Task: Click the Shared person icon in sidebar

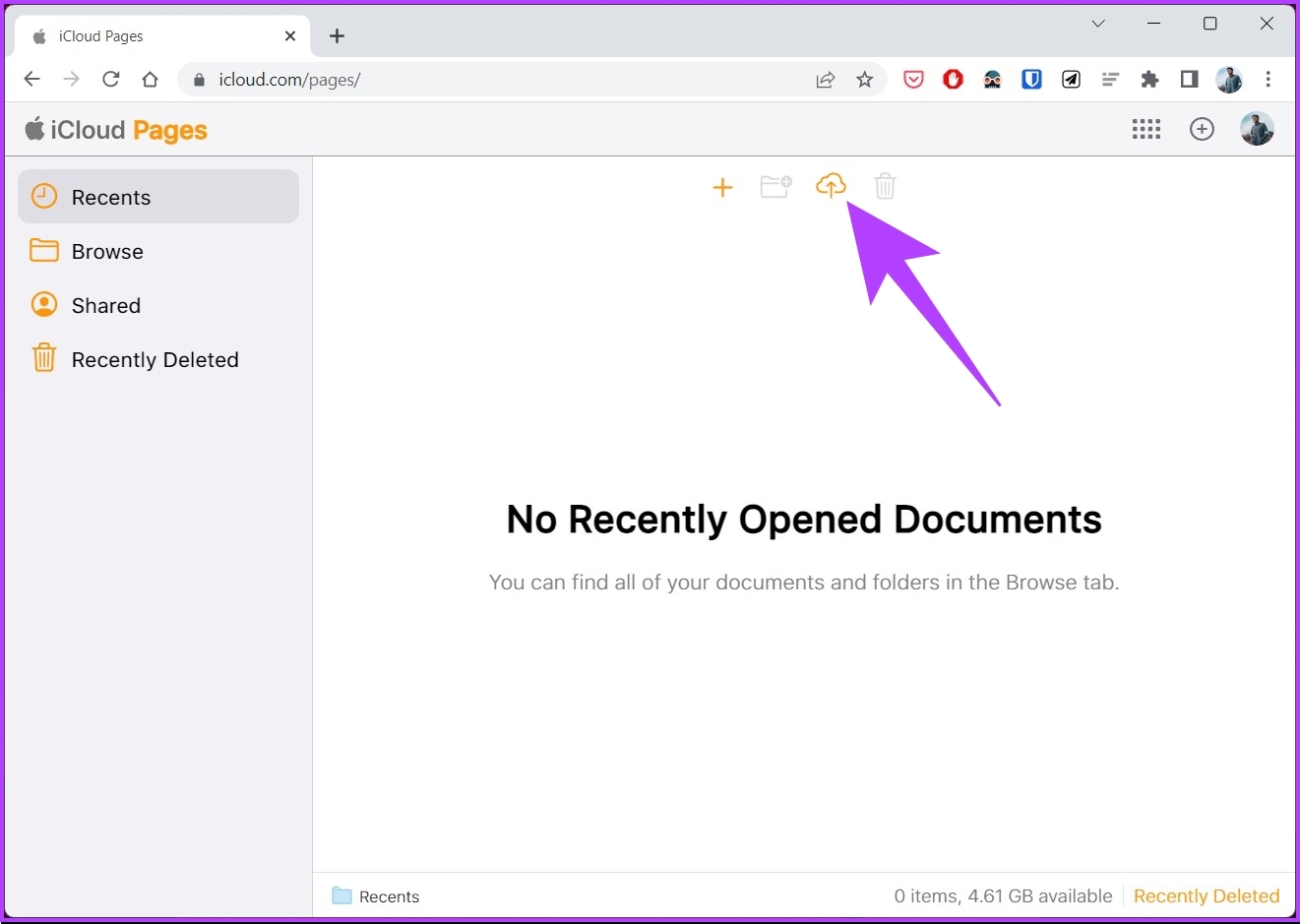Action: point(43,305)
